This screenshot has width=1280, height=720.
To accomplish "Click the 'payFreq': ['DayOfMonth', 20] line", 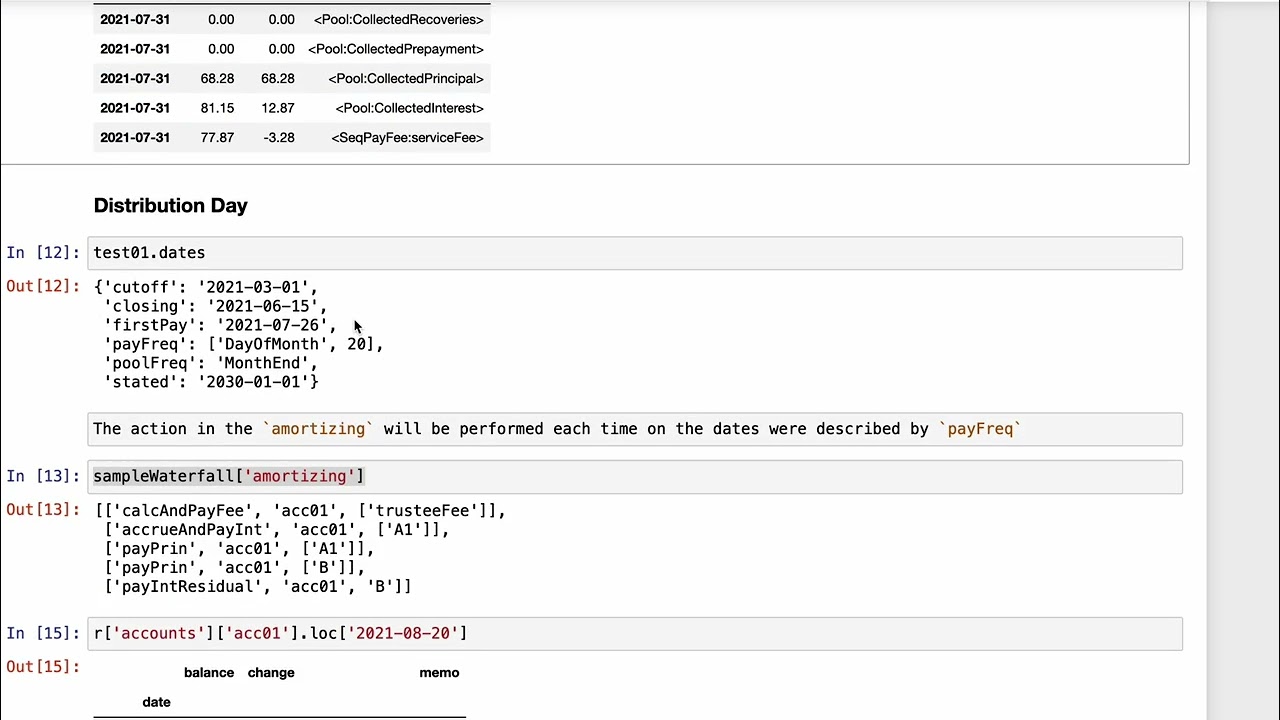I will pos(243,344).
